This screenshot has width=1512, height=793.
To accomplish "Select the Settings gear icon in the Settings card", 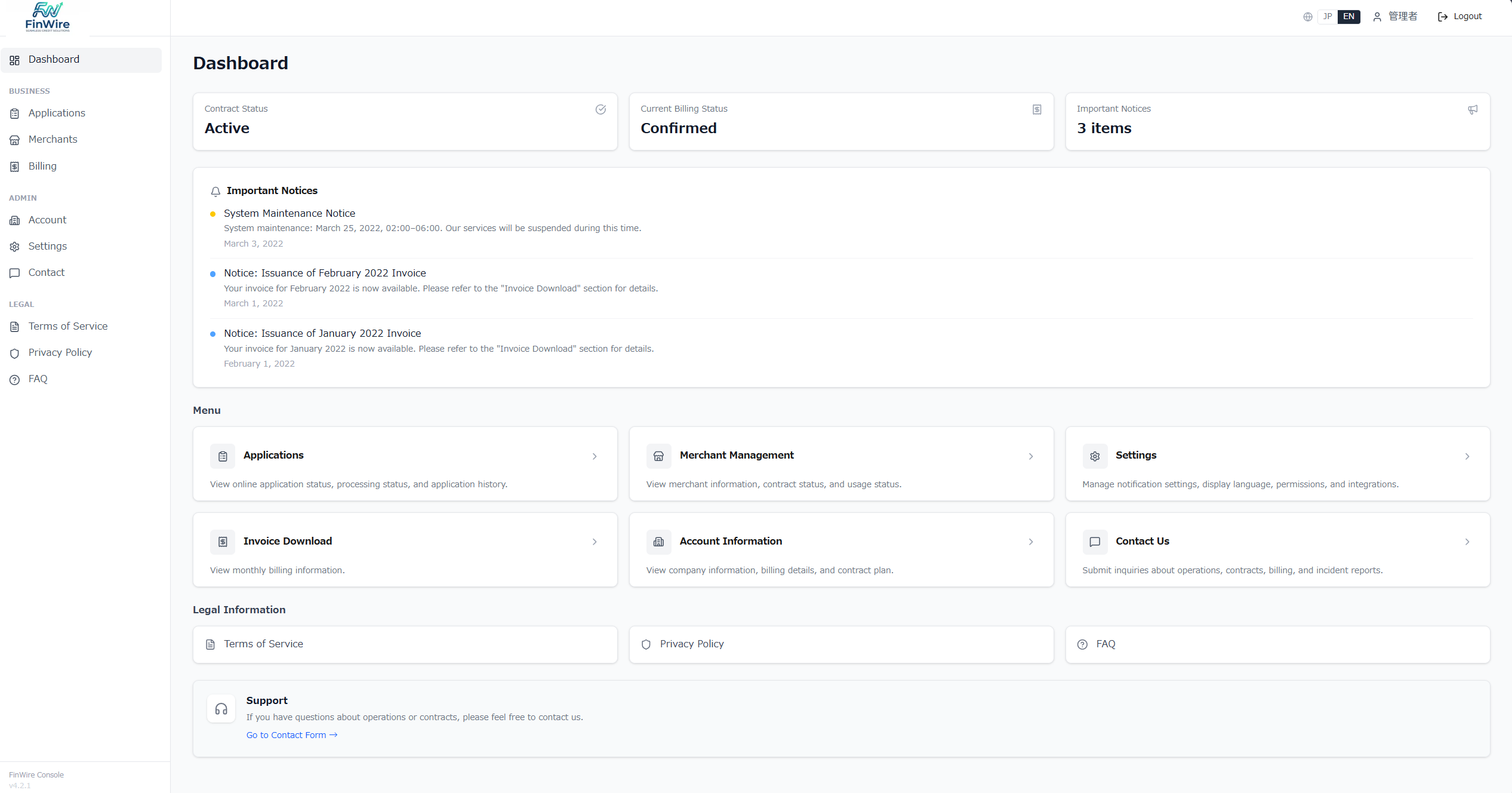I will pyautogui.click(x=1095, y=456).
